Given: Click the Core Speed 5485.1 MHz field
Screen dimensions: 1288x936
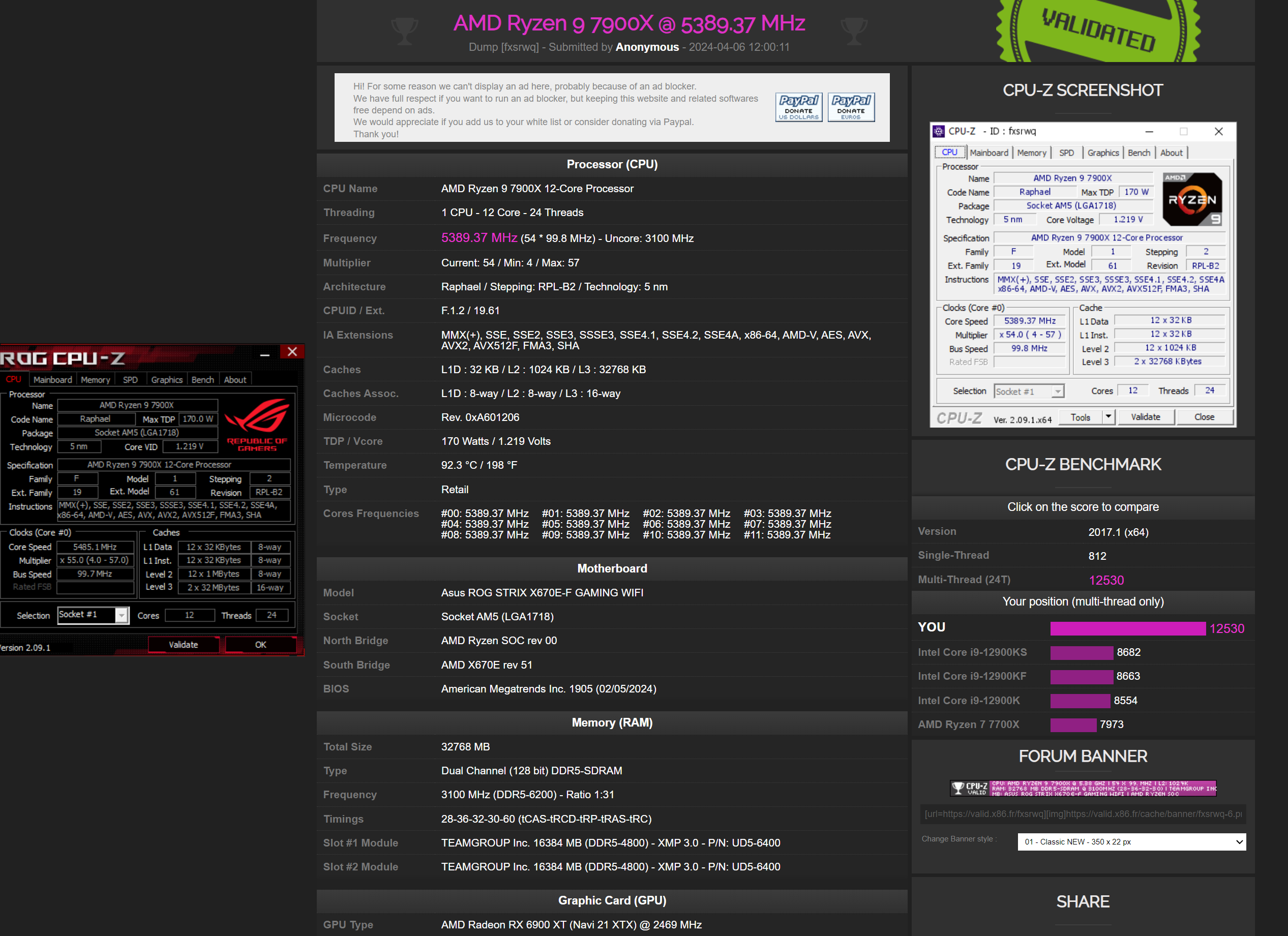Looking at the screenshot, I should pyautogui.click(x=95, y=547).
